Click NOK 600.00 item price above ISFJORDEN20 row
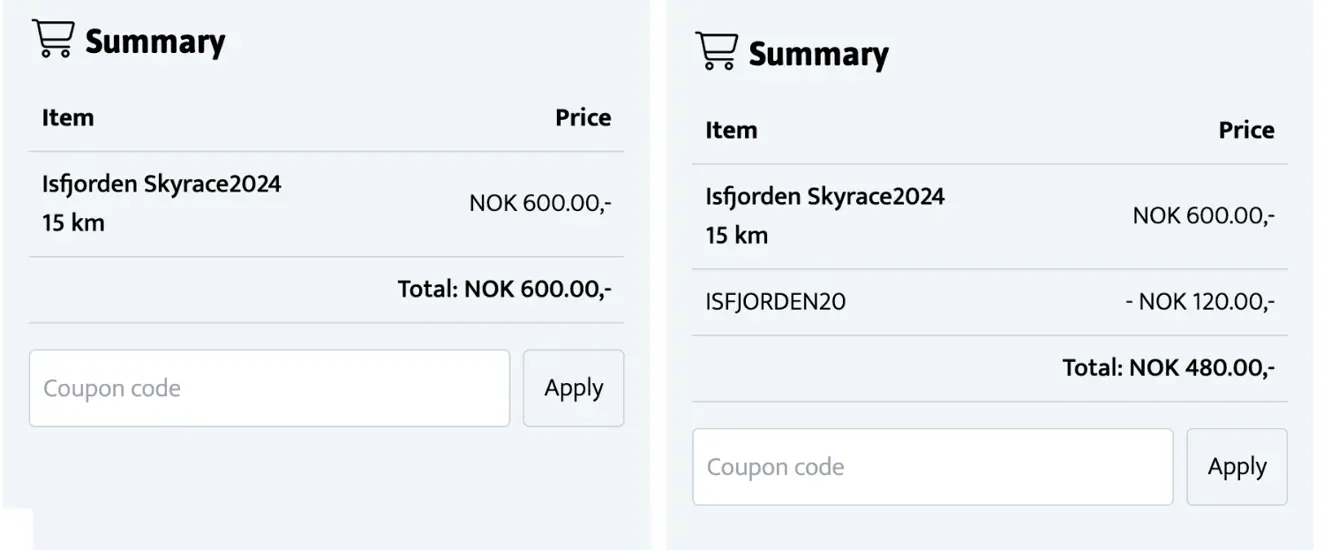The height and width of the screenshot is (550, 1324). (x=1203, y=216)
